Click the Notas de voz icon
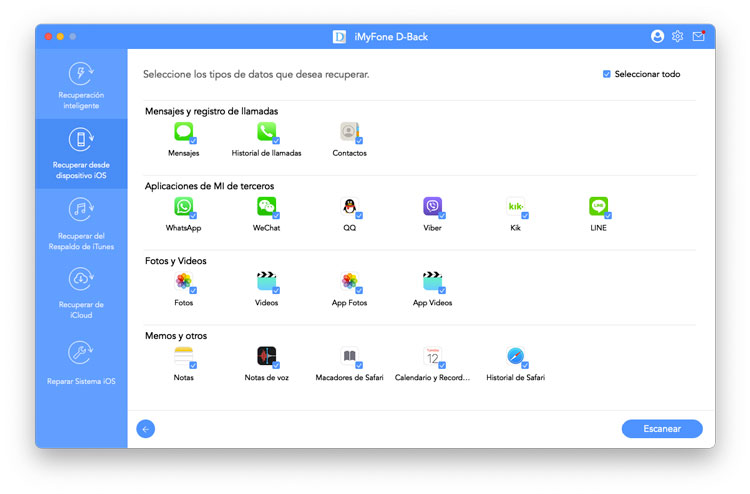 click(x=266, y=356)
